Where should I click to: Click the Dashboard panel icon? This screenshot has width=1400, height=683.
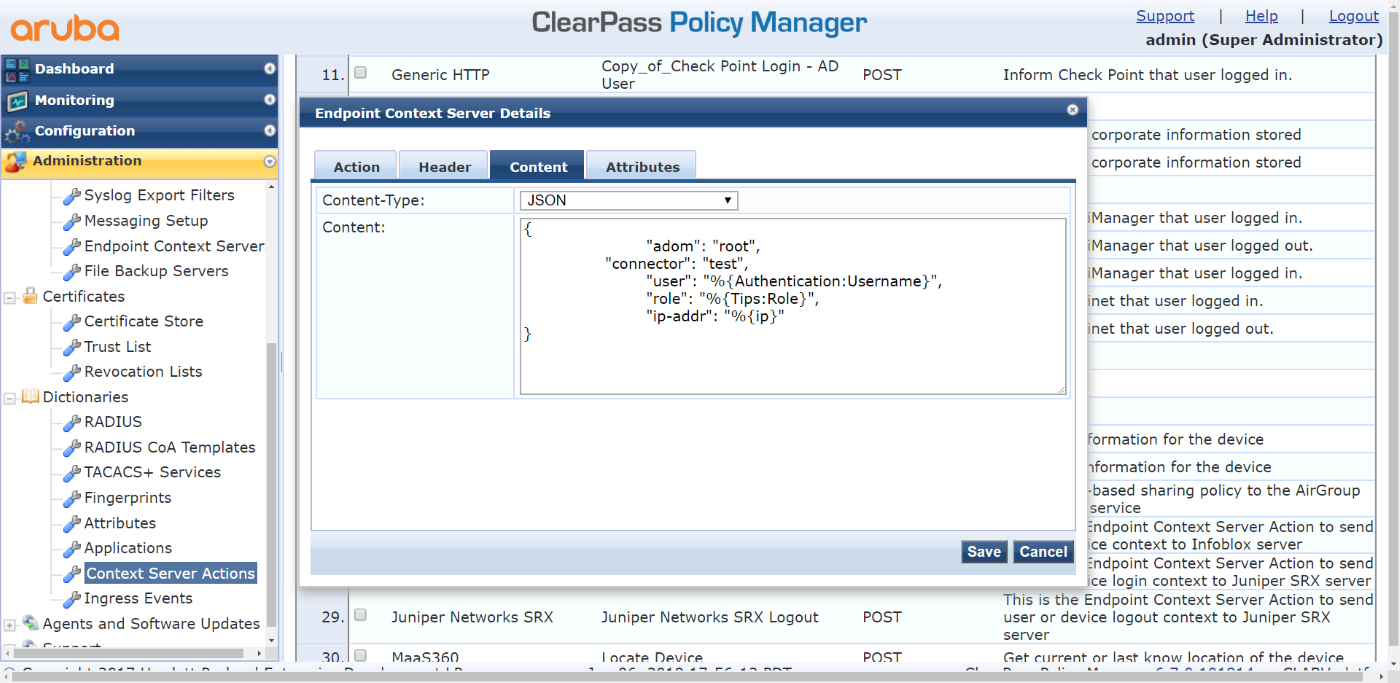tap(17, 69)
